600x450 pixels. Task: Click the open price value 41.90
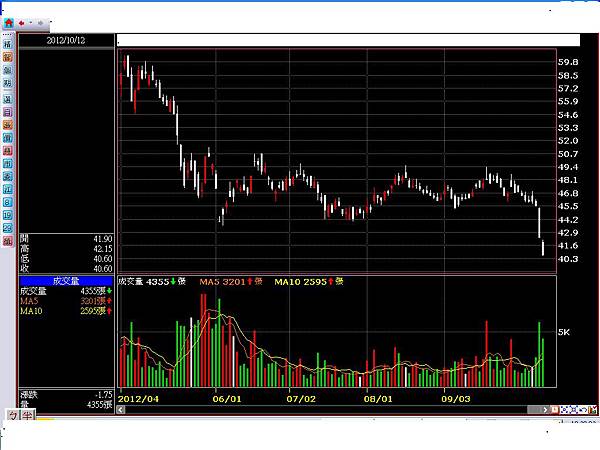103,239
